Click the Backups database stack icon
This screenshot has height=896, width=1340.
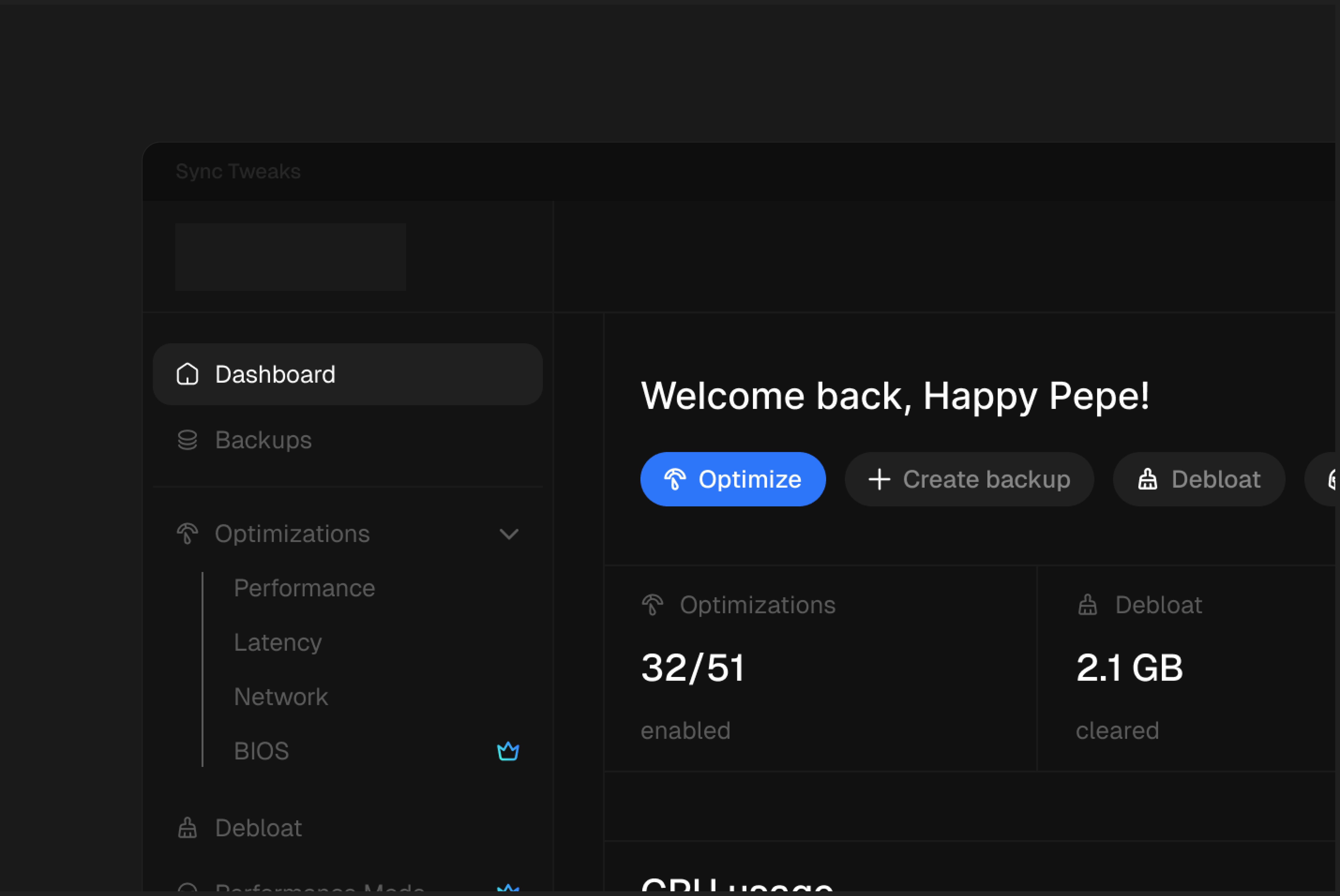click(188, 440)
